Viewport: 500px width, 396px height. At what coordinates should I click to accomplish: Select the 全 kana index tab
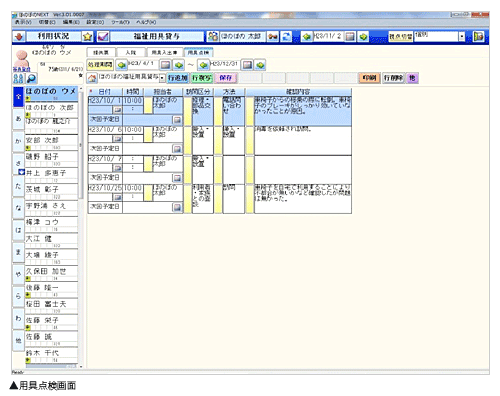[x=19, y=97]
